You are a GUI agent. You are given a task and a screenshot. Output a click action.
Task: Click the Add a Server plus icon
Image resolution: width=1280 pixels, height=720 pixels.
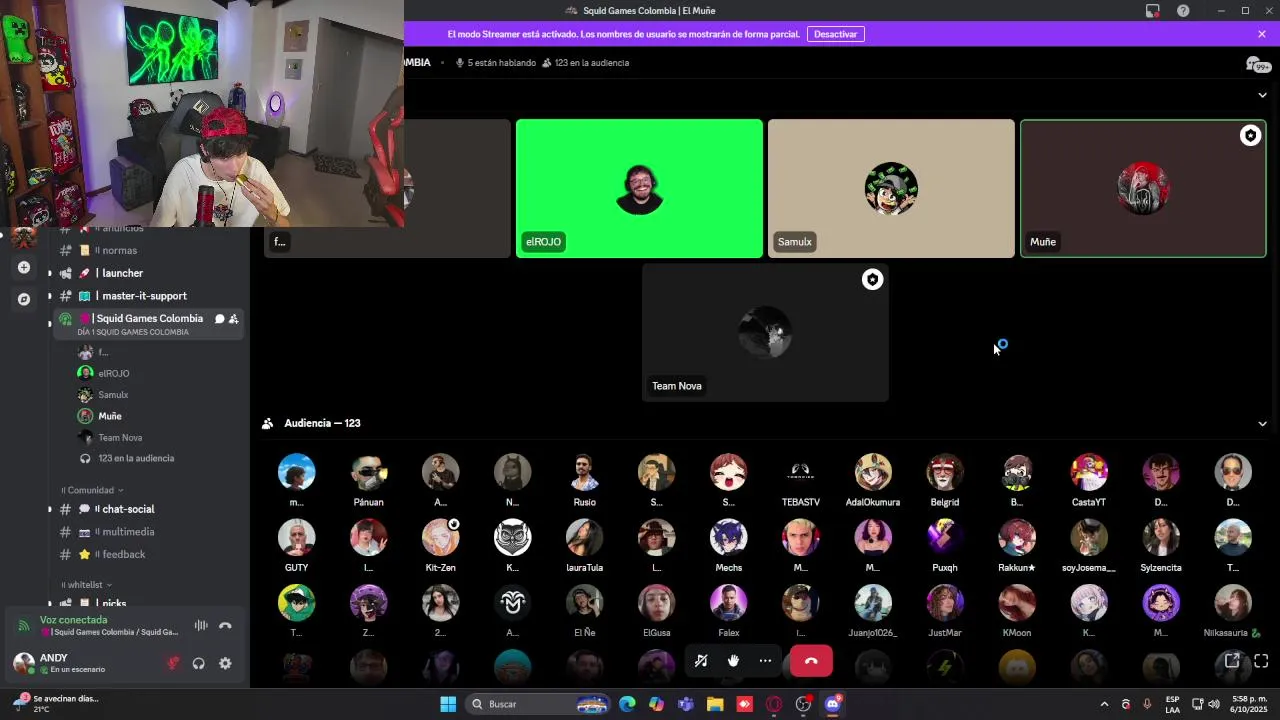24,267
